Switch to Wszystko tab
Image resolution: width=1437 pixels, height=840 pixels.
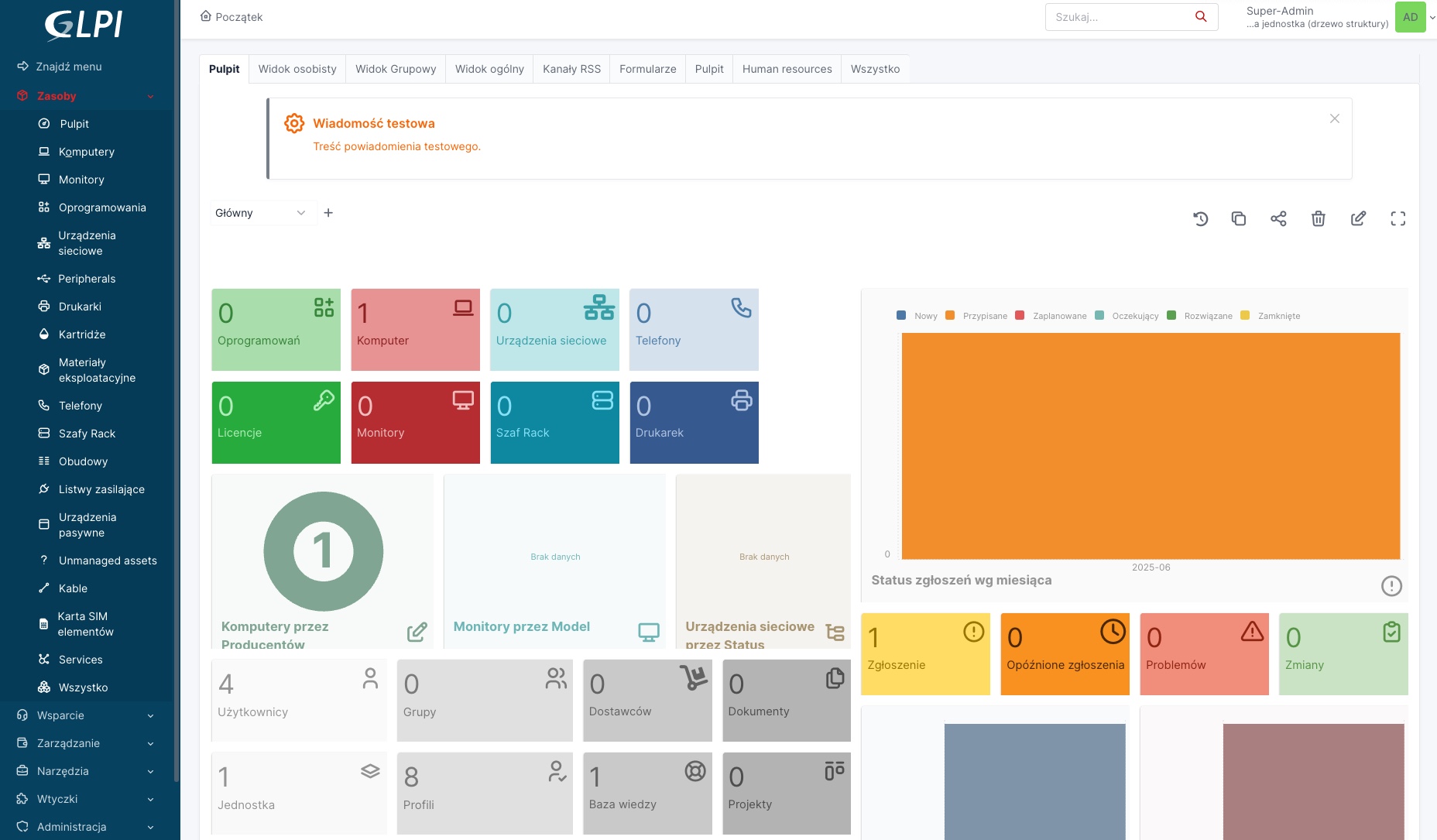(x=875, y=69)
